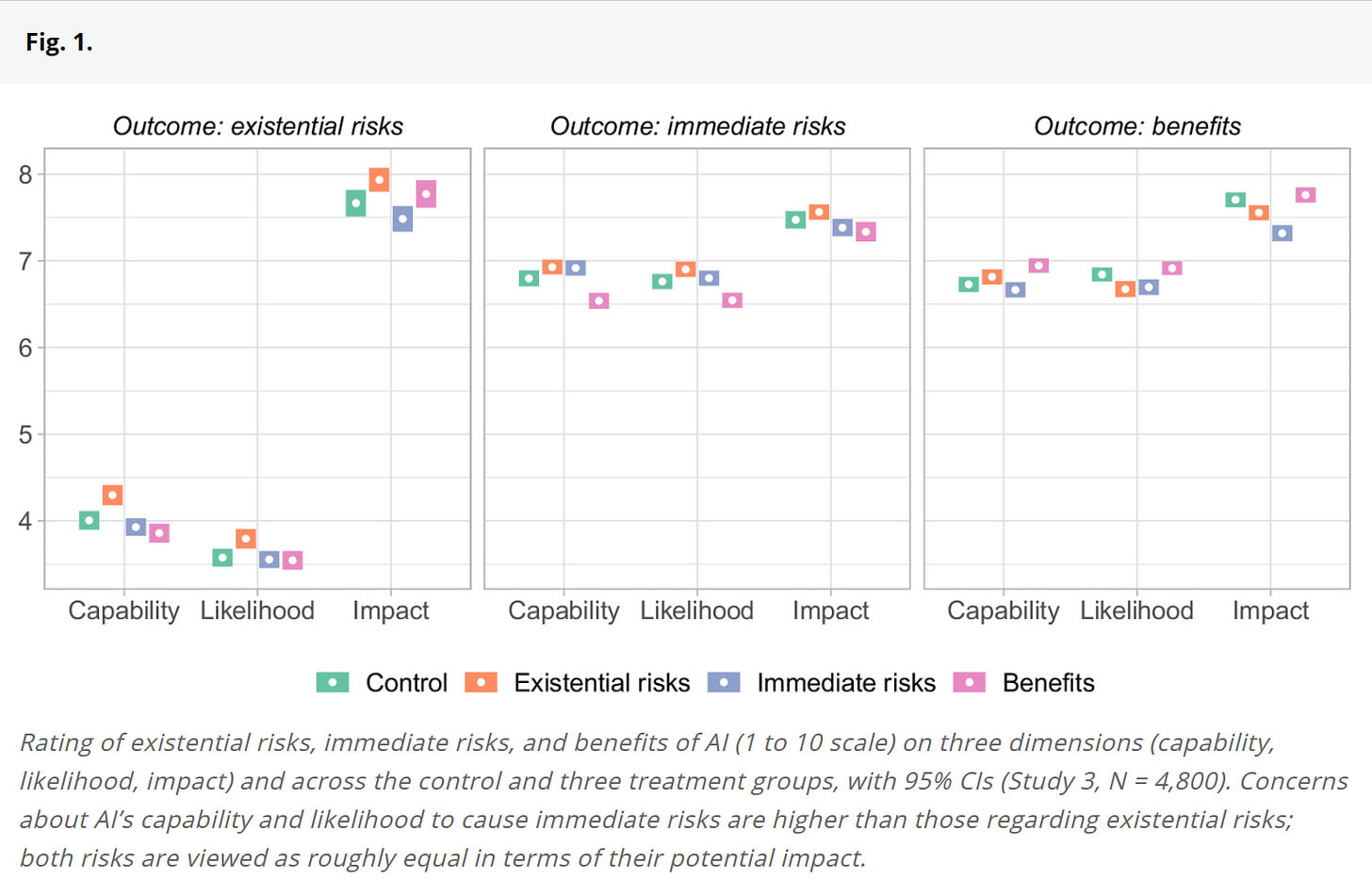Click the Likelihood axis label under immediate risks

click(696, 610)
